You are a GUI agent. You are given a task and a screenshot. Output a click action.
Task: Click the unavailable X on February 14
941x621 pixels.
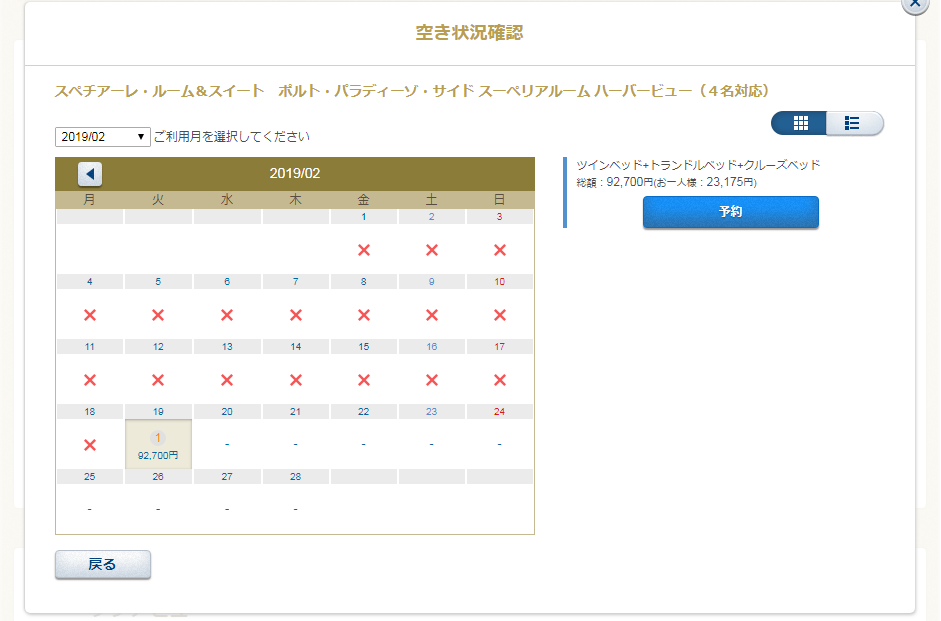click(x=295, y=380)
